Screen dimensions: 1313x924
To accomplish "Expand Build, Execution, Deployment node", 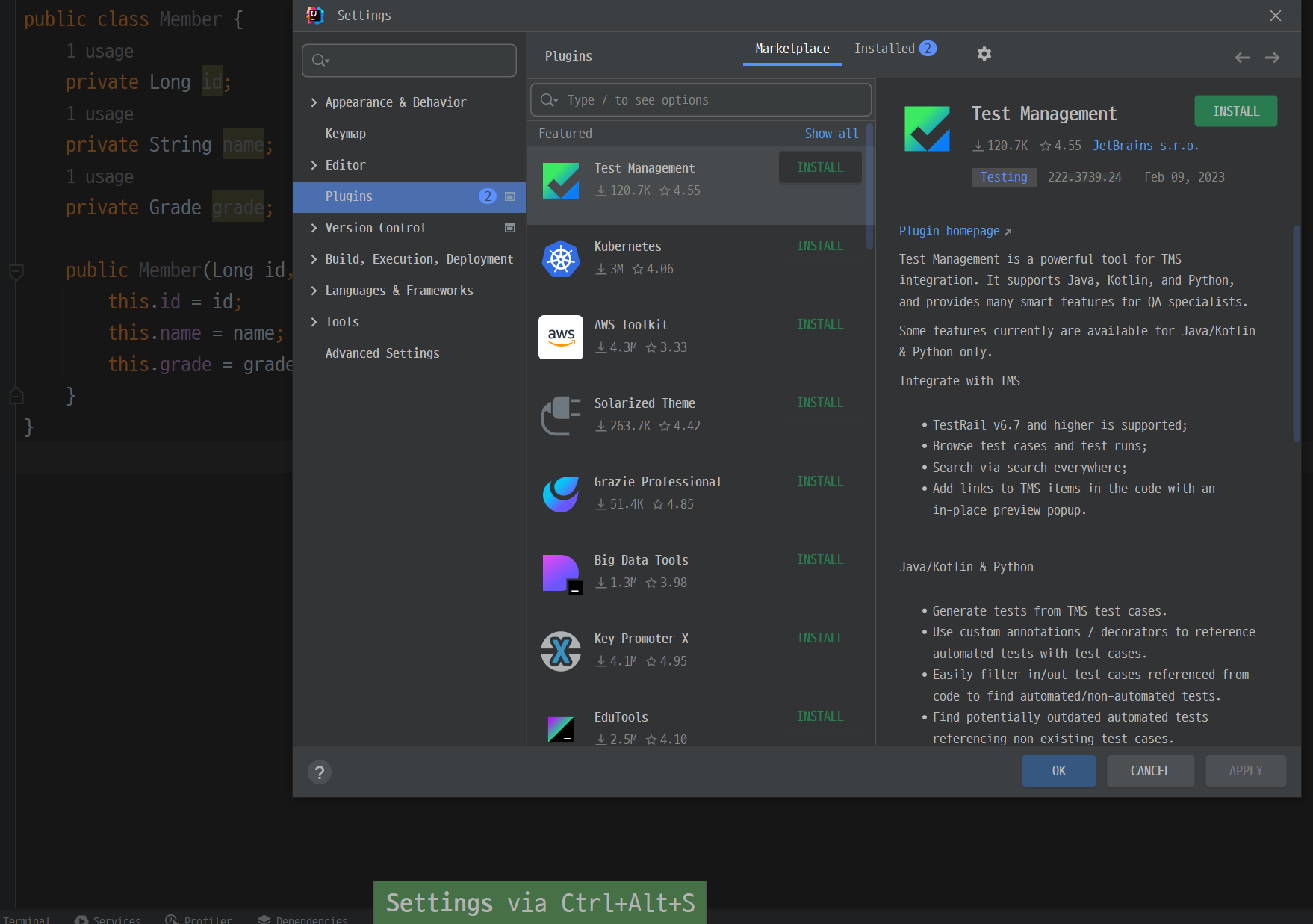I will 314,259.
